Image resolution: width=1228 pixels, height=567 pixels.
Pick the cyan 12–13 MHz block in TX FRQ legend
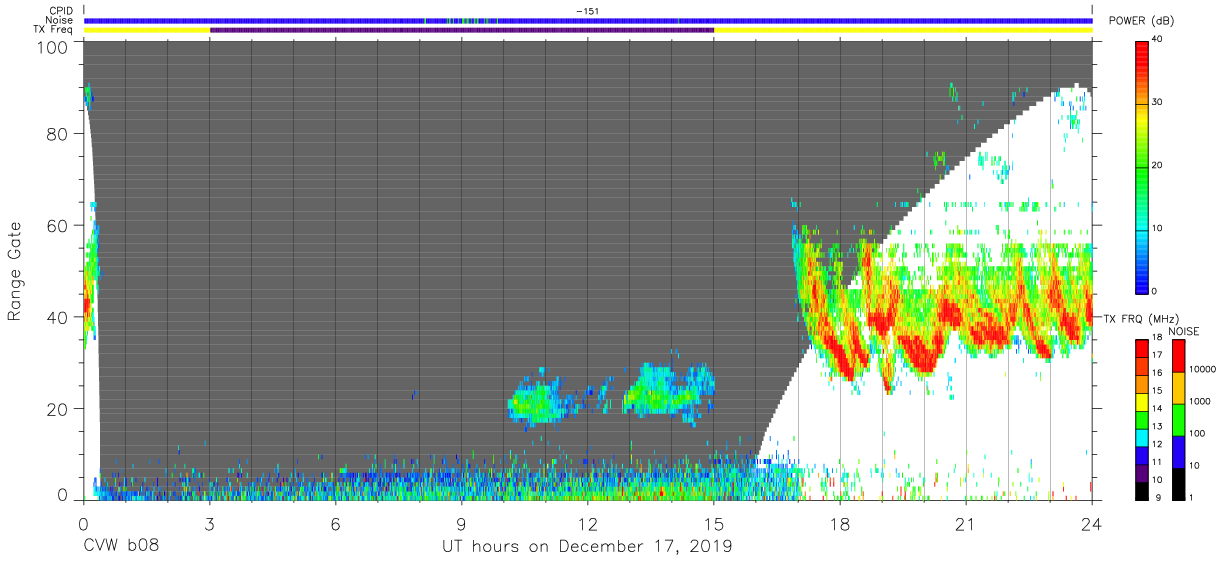[1142, 436]
